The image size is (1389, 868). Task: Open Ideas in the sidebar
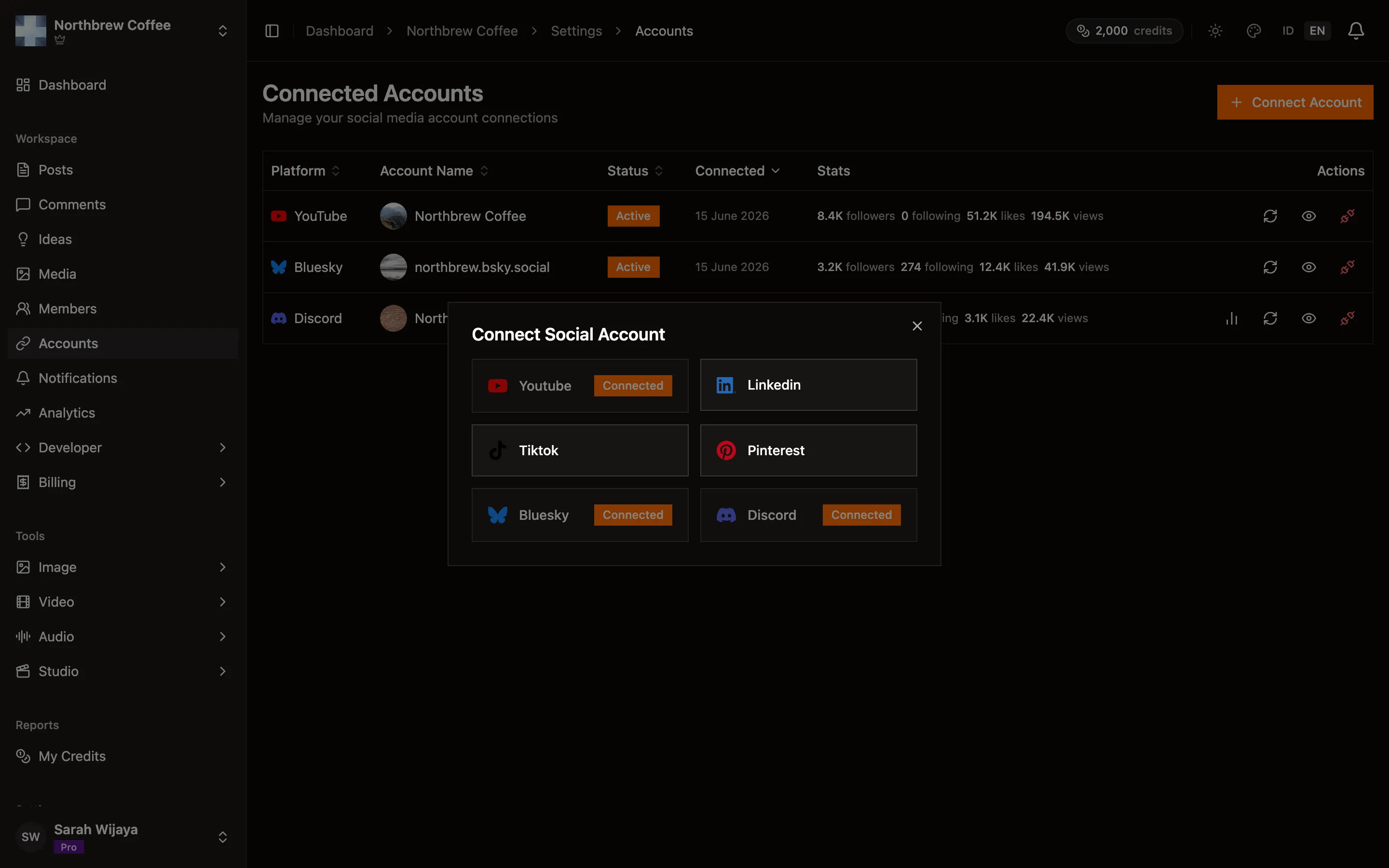pos(123,239)
